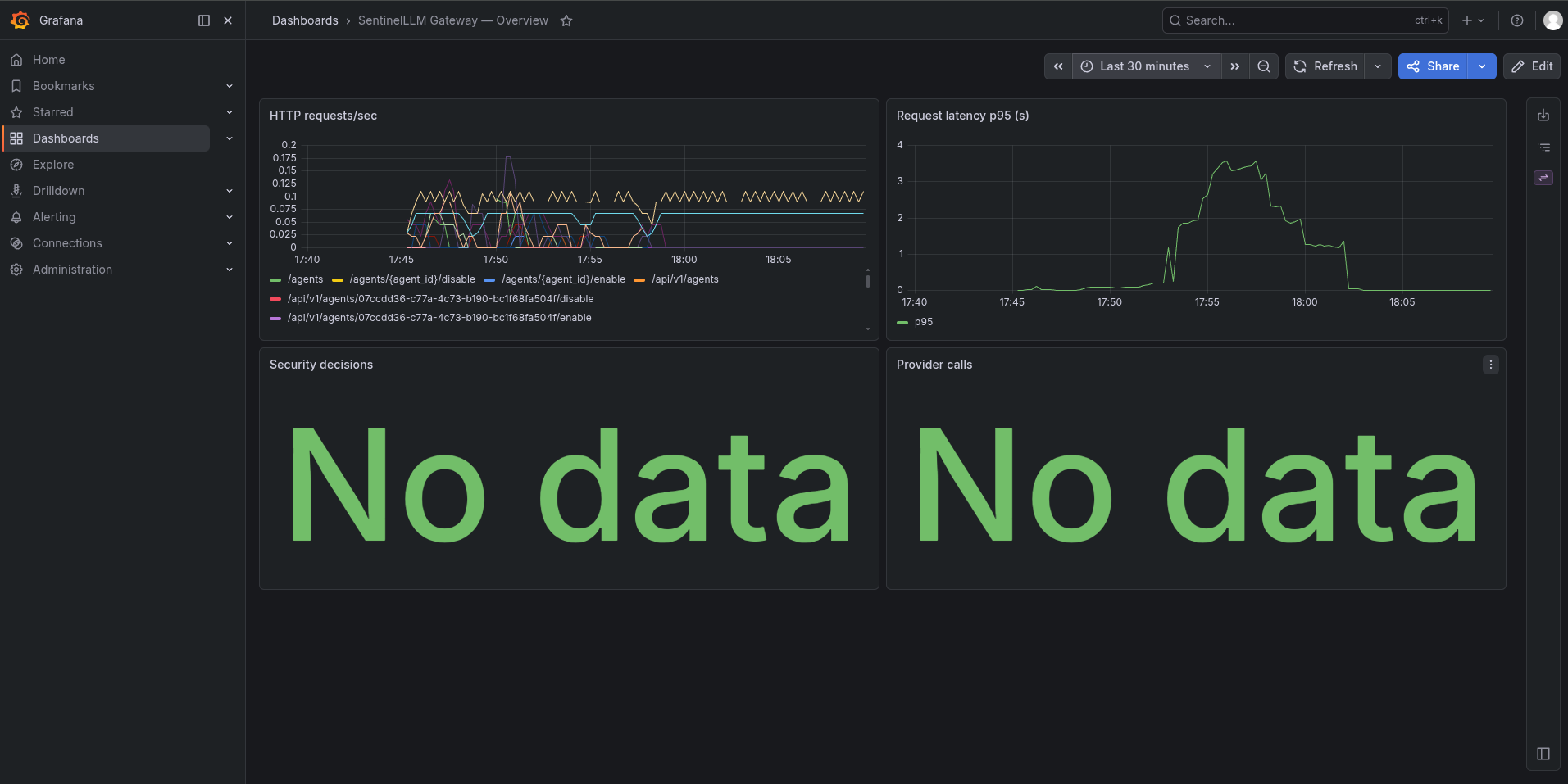Click the HTTP requests/sec panel title

tap(323, 116)
